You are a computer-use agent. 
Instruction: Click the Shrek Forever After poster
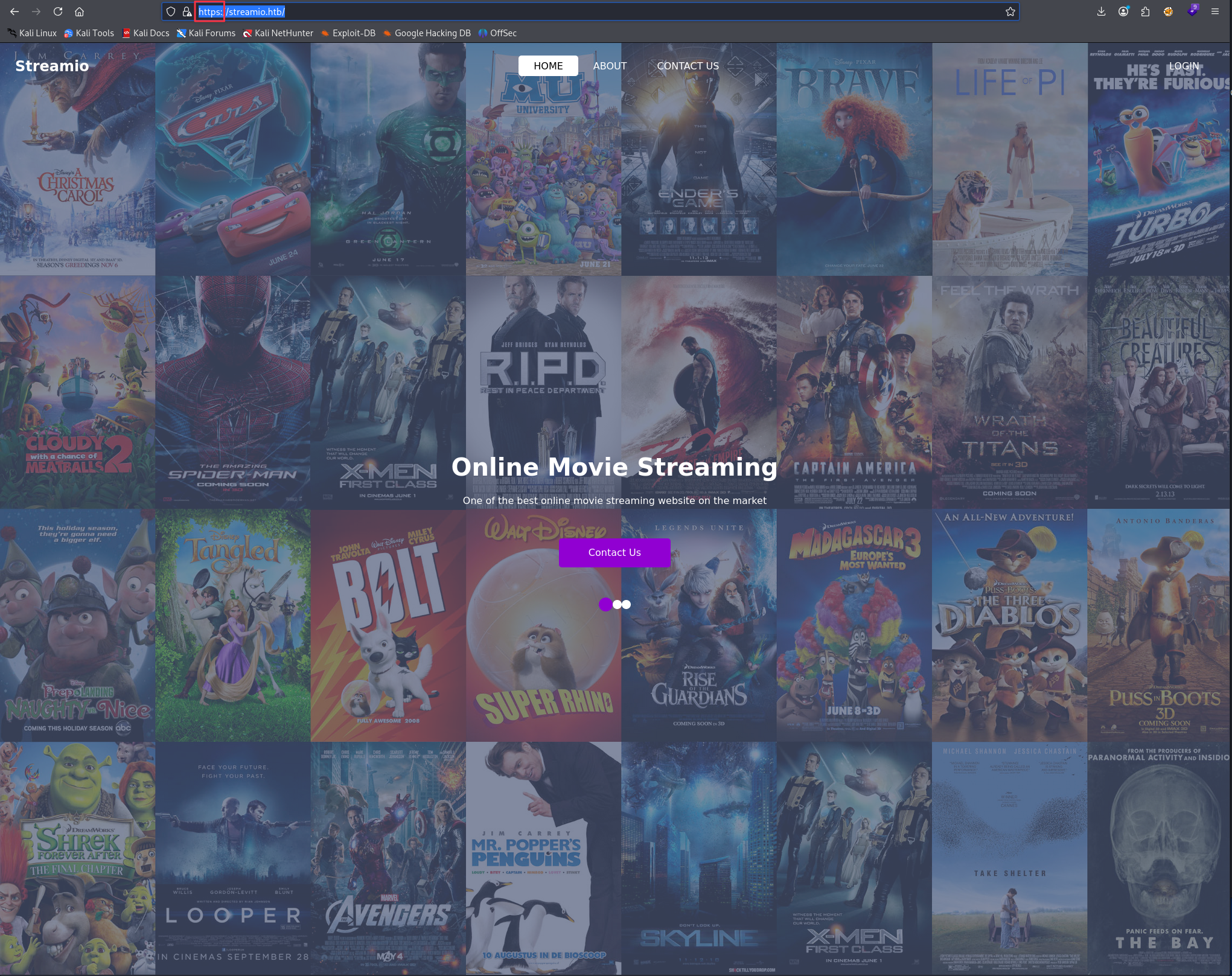click(77, 858)
